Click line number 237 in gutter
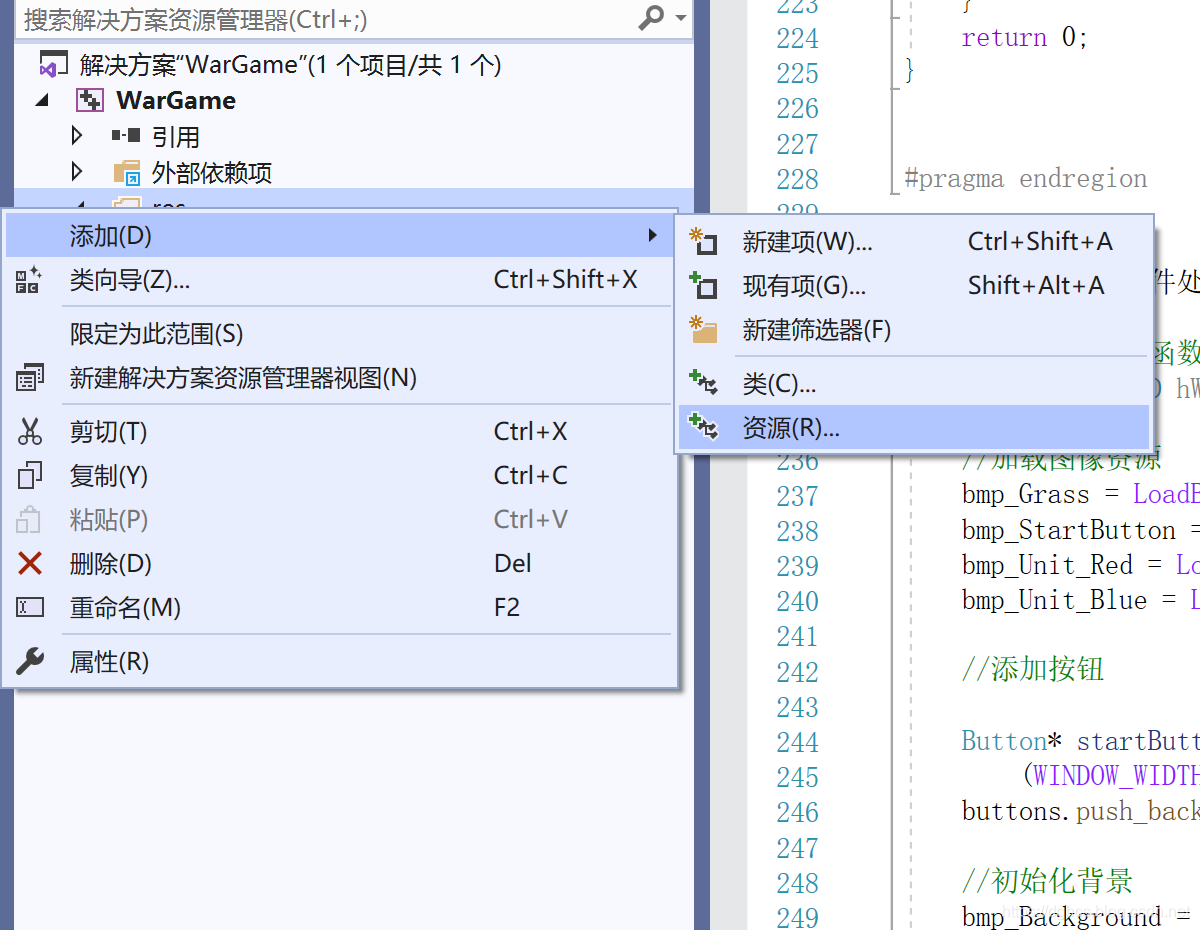This screenshot has width=1200, height=930. [797, 496]
